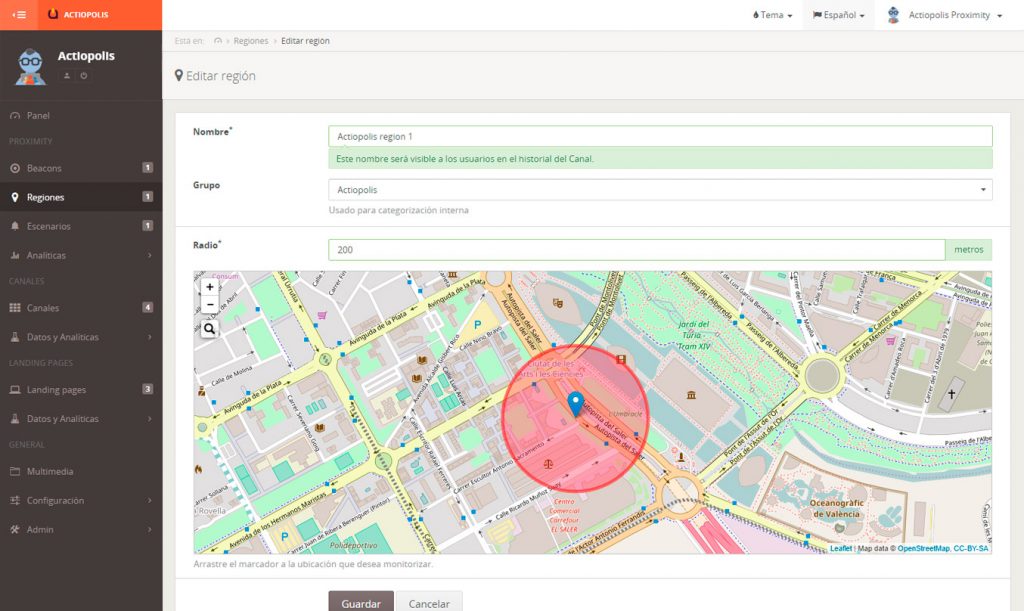
Task: Click the Guardar button
Action: point(361,603)
